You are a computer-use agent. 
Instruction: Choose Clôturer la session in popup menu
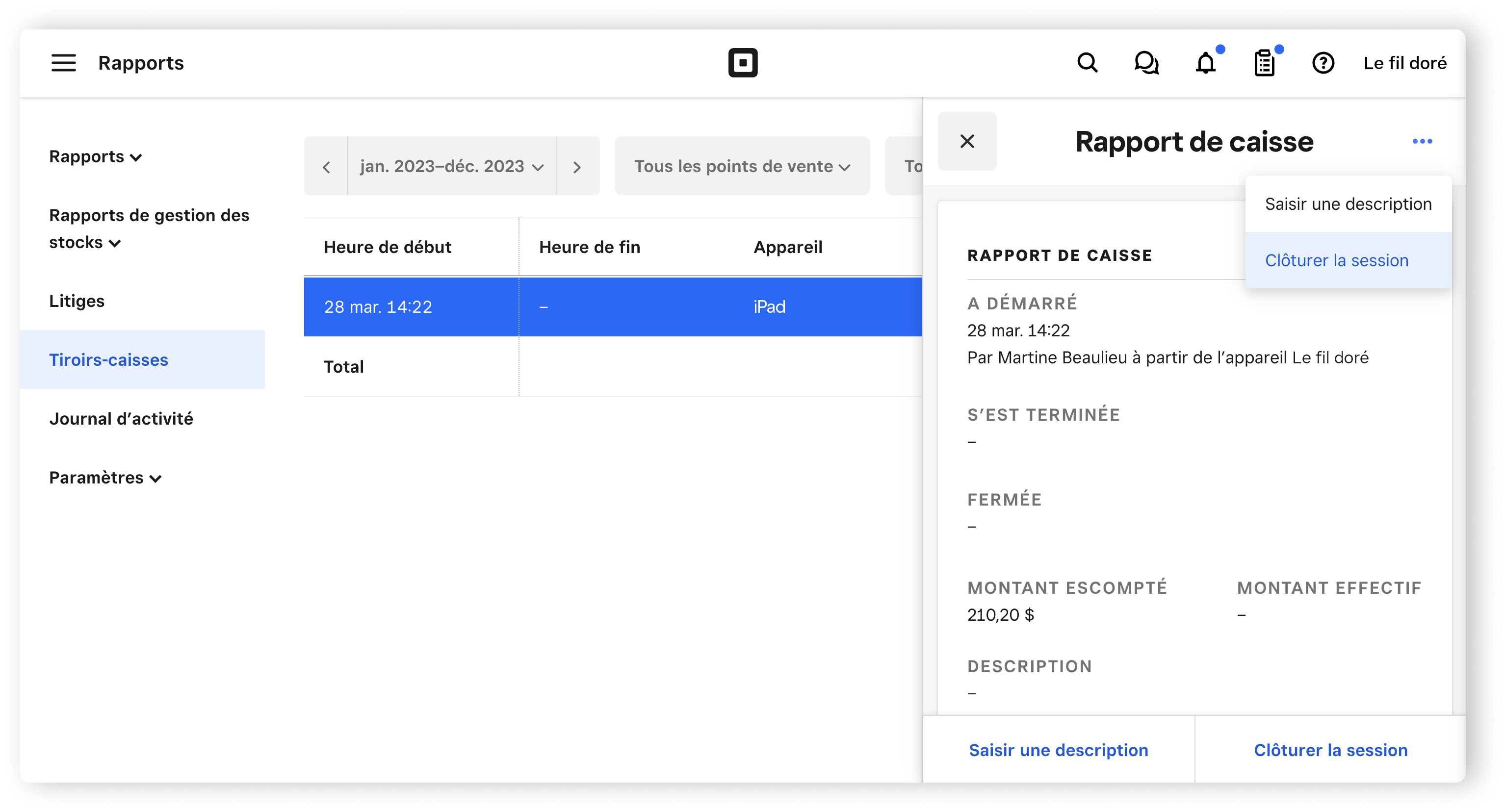pos(1348,260)
